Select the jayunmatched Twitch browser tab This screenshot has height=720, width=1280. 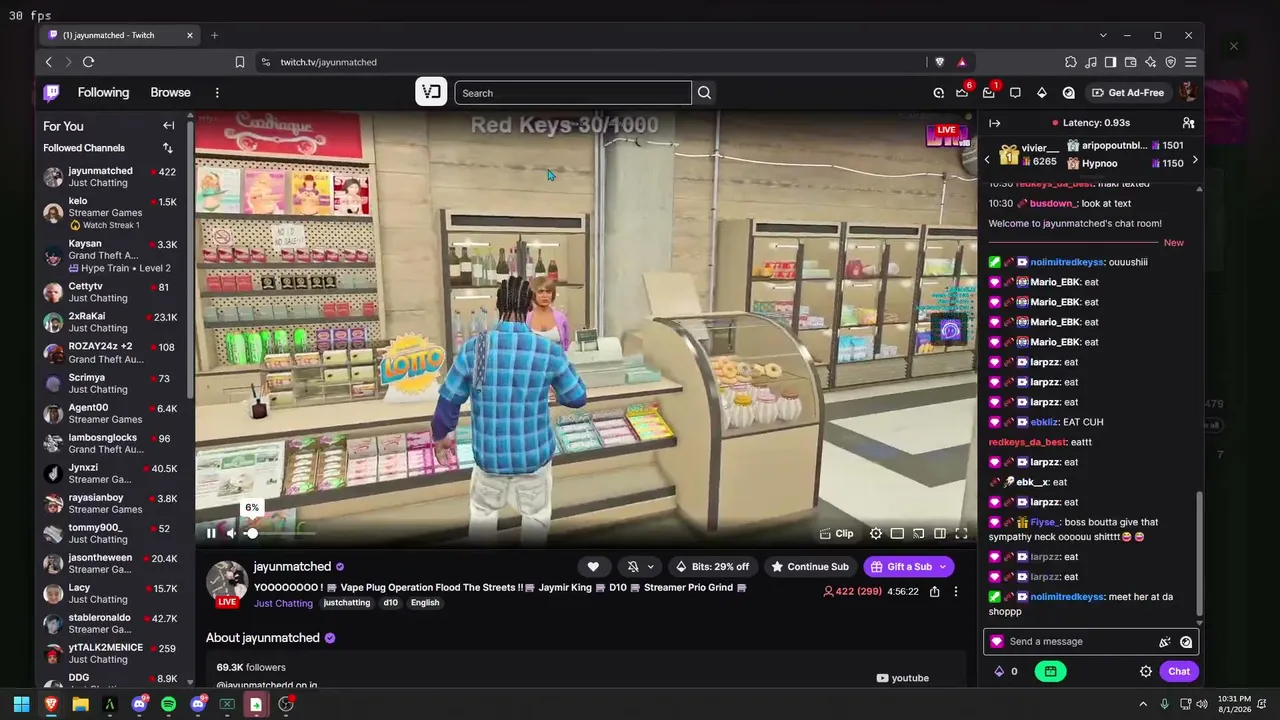point(120,35)
